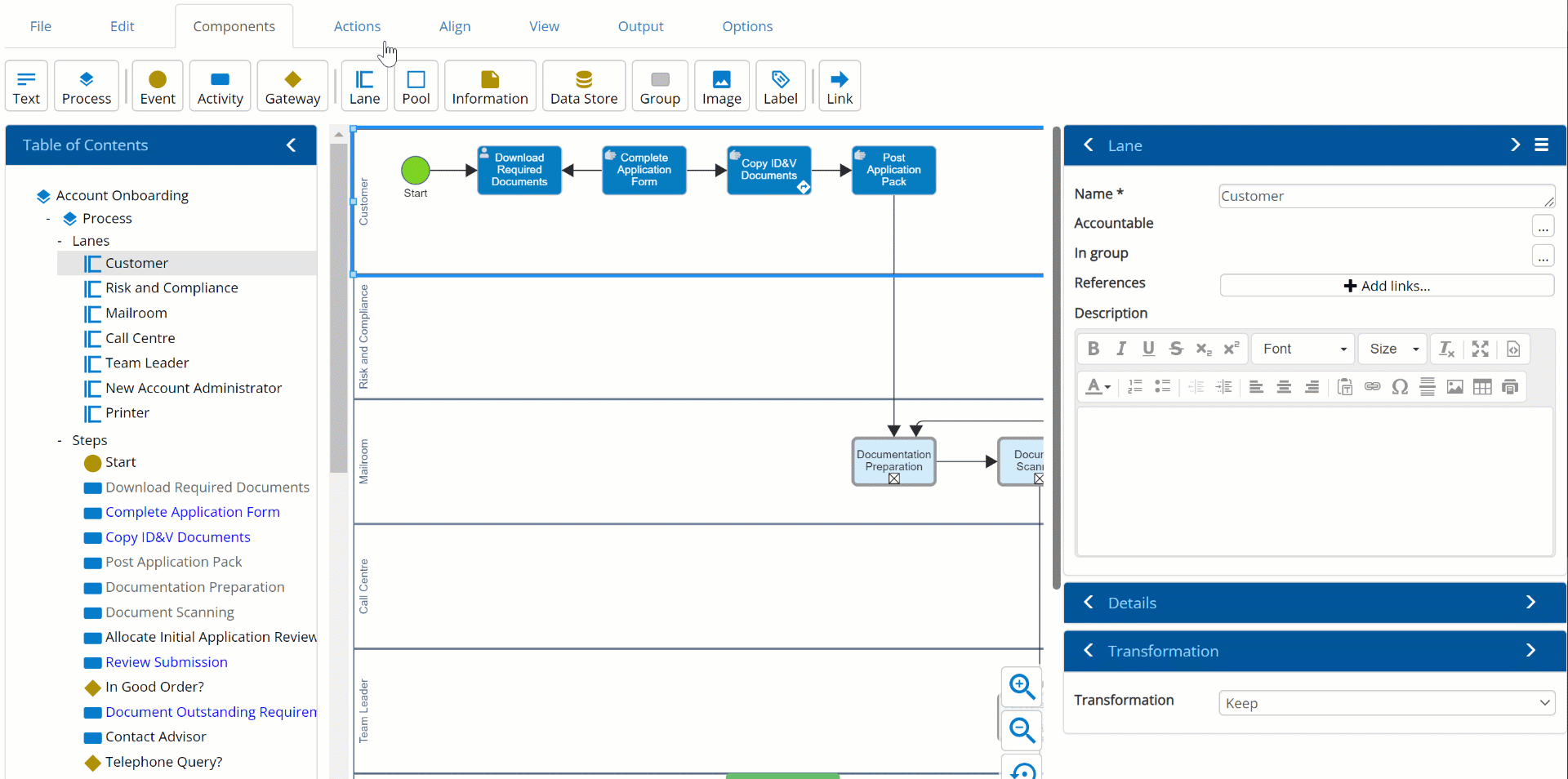
Task: Collapse the Steps tree section
Action: point(60,441)
